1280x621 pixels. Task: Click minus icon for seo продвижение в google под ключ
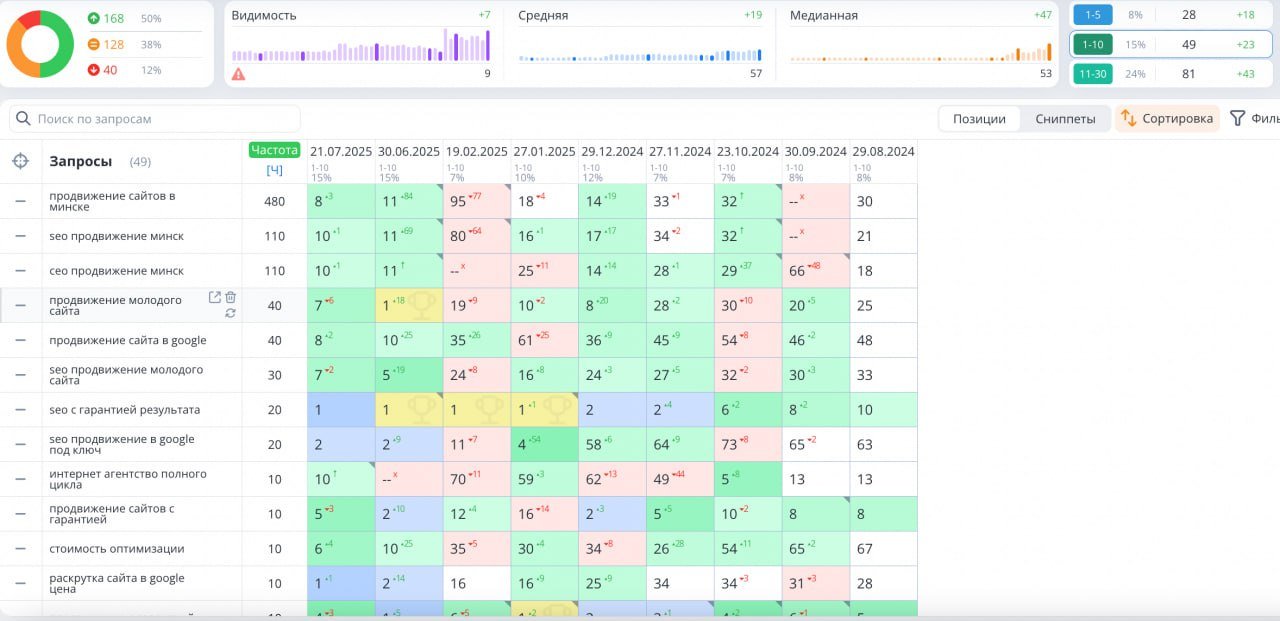pyautogui.click(x=20, y=444)
